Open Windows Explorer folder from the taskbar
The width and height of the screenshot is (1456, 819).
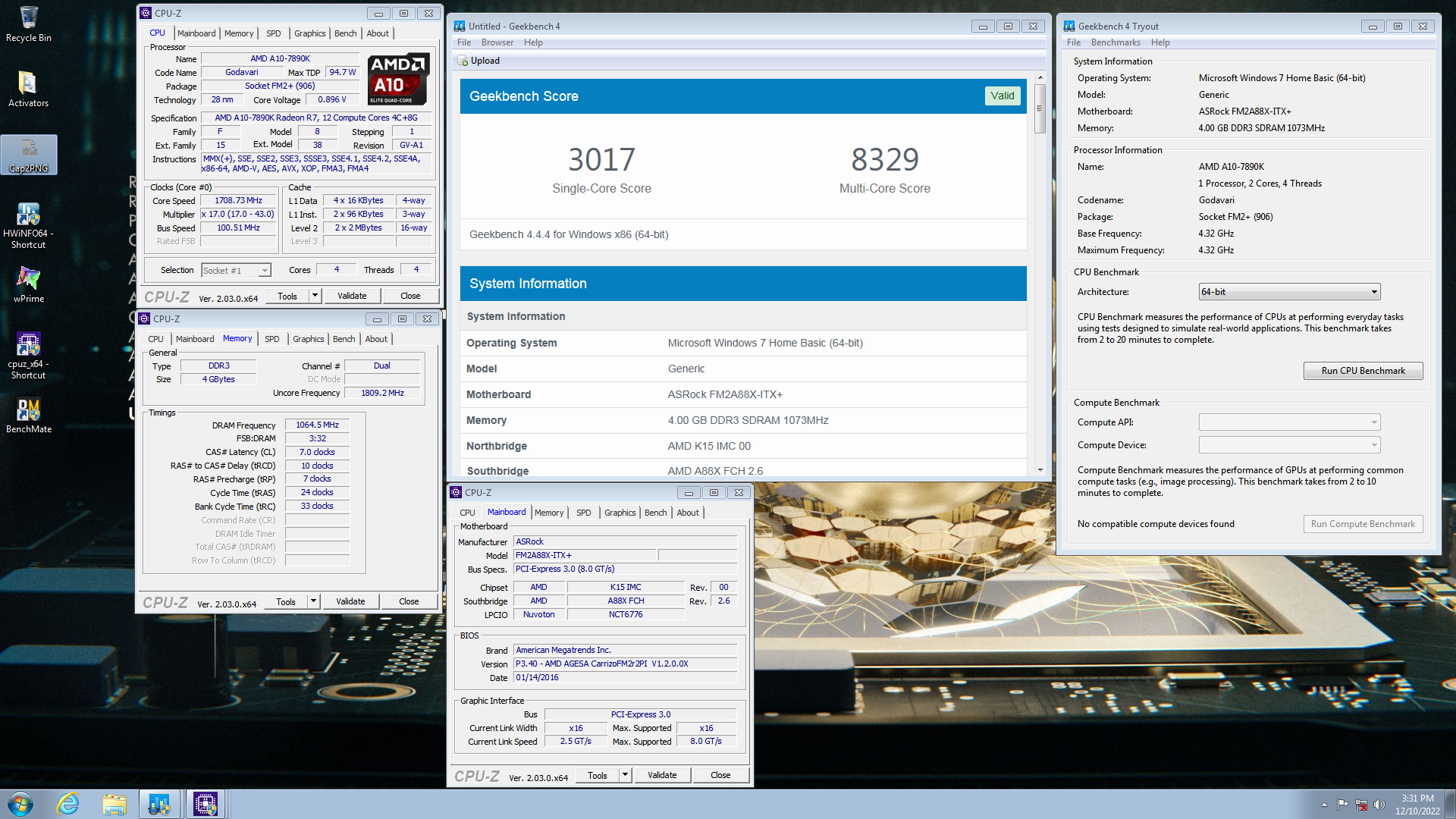[x=115, y=804]
